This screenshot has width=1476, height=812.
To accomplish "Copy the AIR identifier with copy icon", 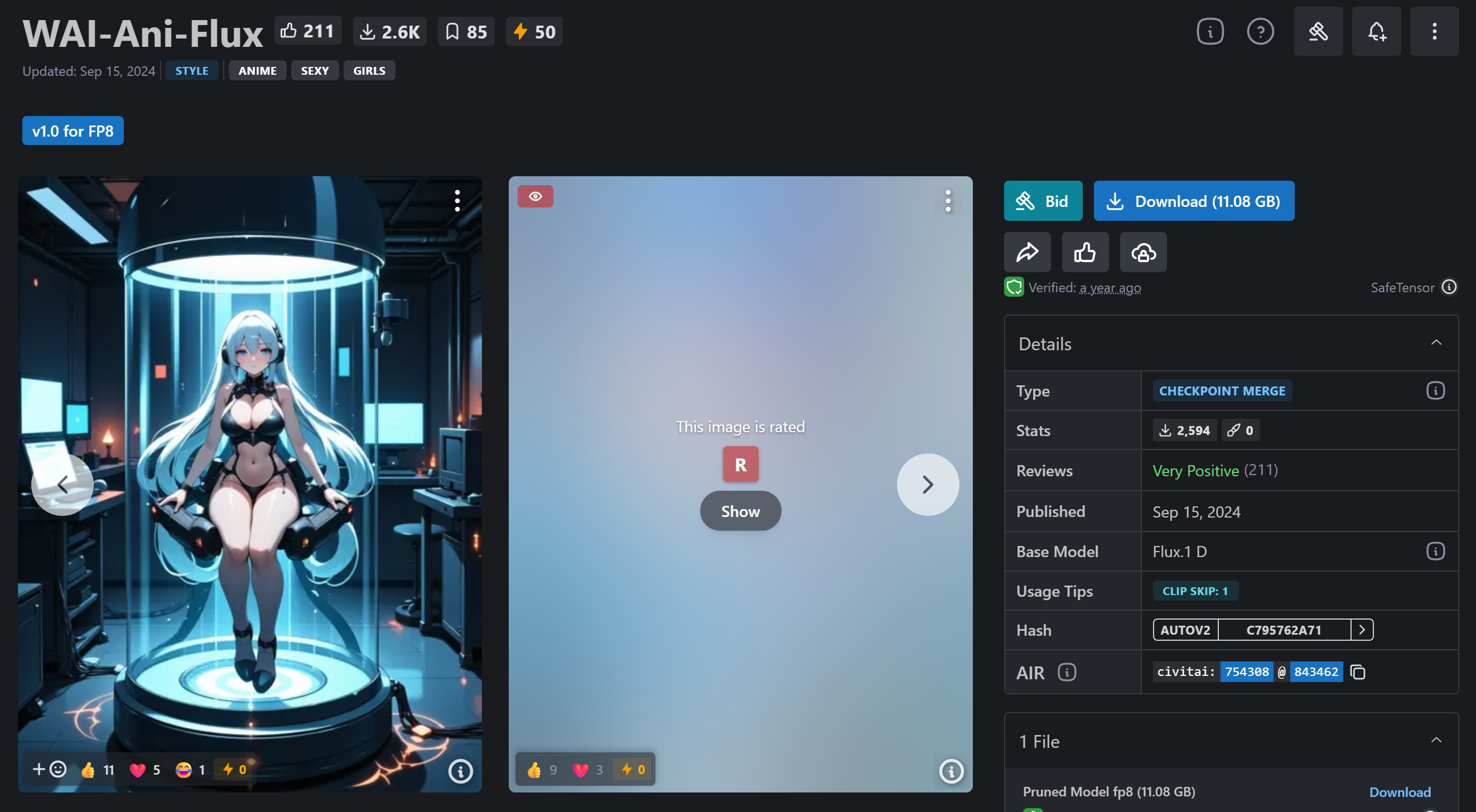I will [1358, 671].
